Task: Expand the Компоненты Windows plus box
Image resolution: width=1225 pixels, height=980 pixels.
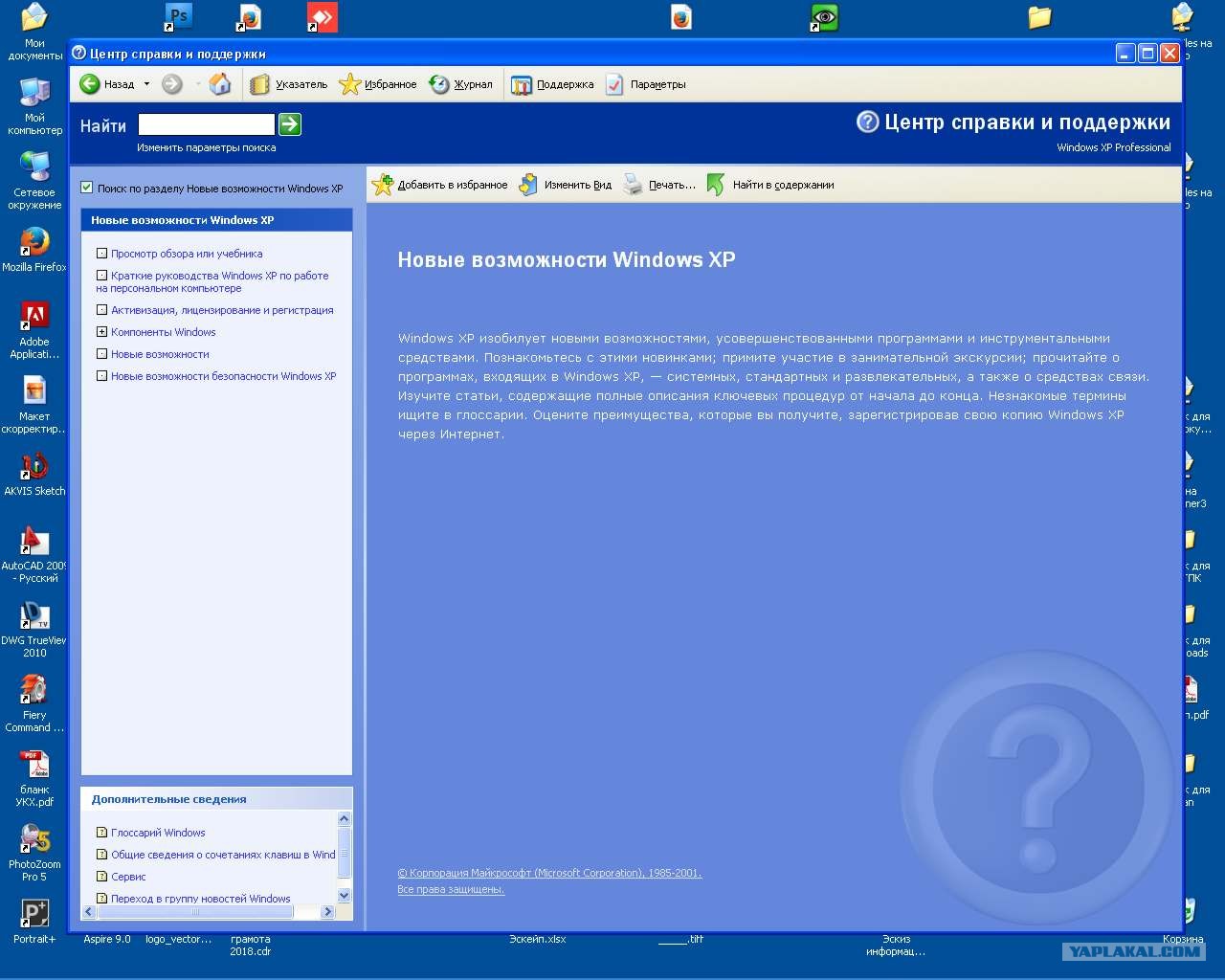Action: pyautogui.click(x=101, y=332)
